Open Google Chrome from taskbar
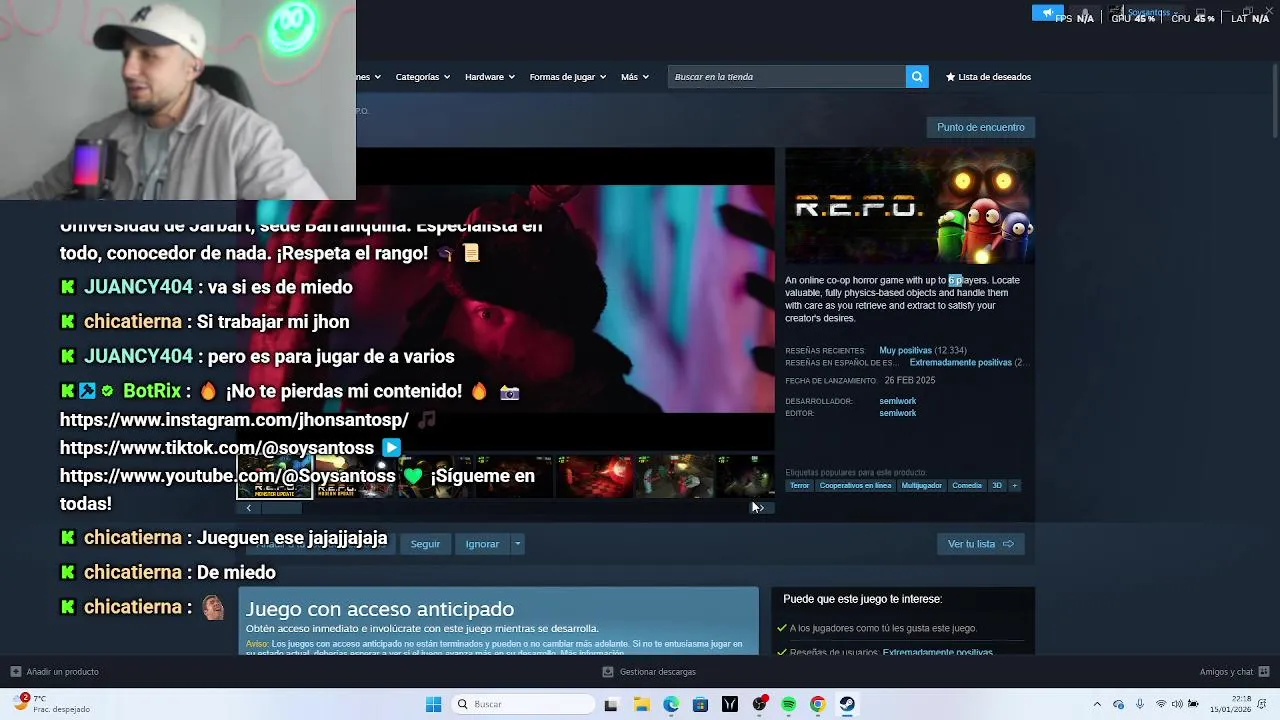1280x720 pixels. tap(817, 704)
